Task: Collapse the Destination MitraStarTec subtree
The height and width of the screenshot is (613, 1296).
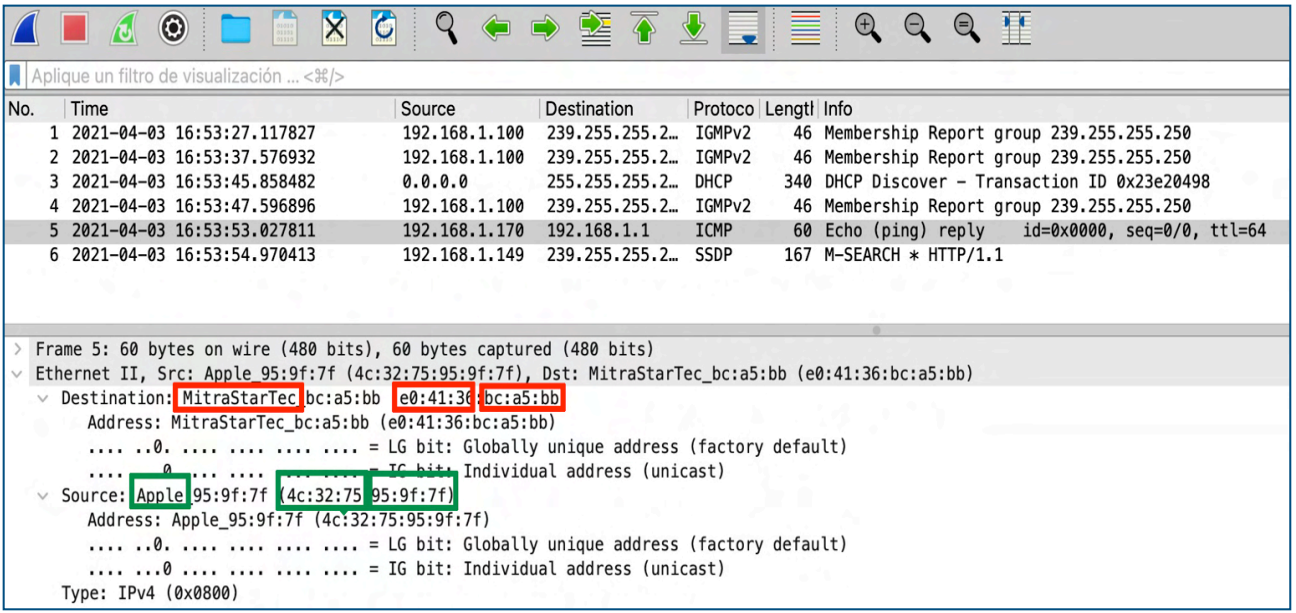Action: click(42, 398)
